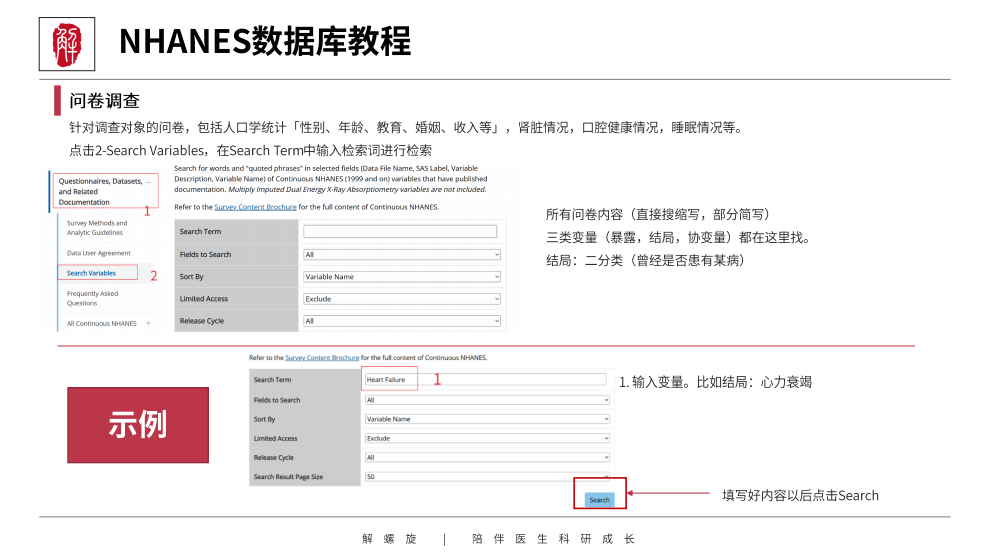Click the red 示例 example box
The width and height of the screenshot is (988, 557).
(x=138, y=425)
